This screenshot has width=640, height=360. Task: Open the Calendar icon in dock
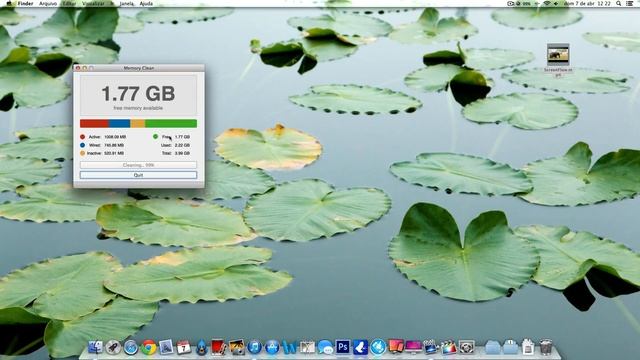point(183,347)
